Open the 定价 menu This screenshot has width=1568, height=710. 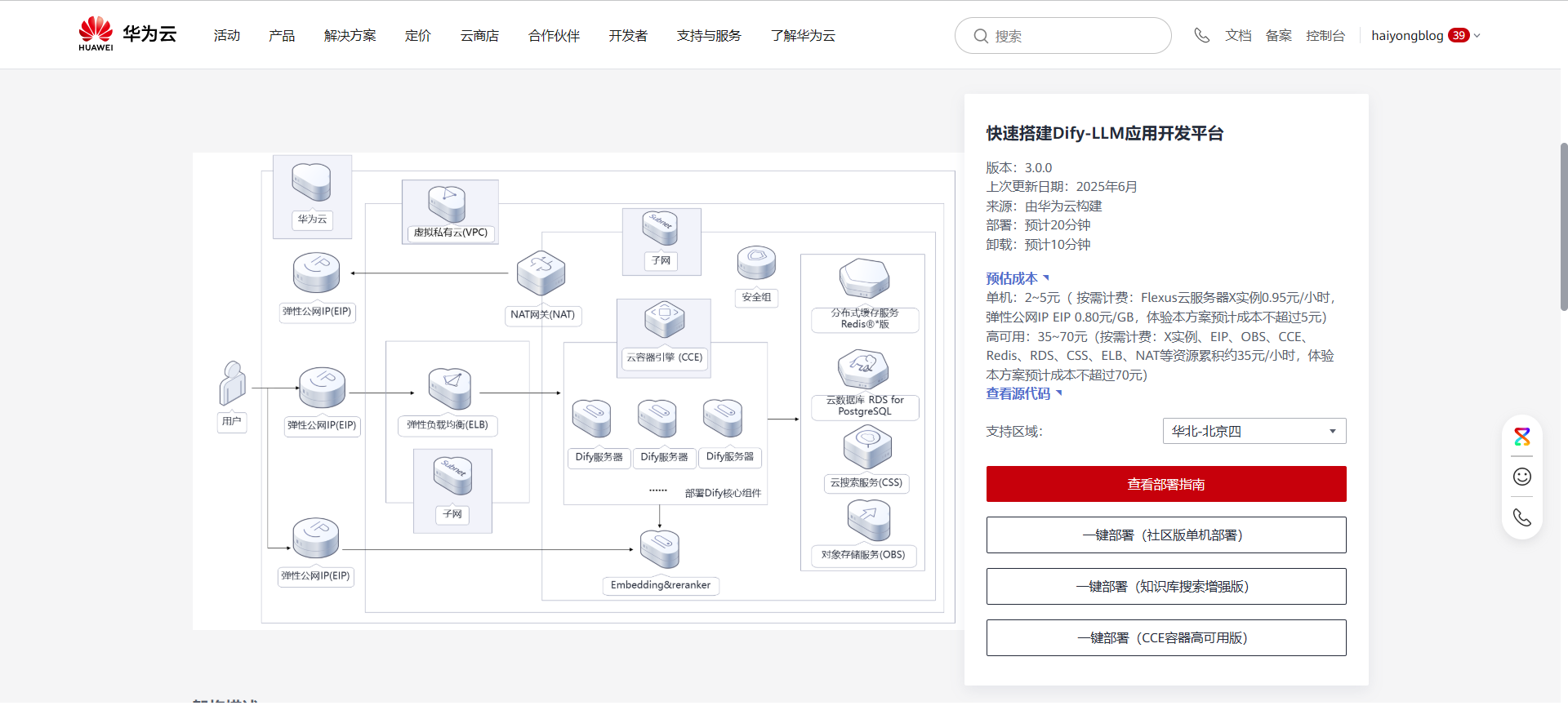pos(418,35)
